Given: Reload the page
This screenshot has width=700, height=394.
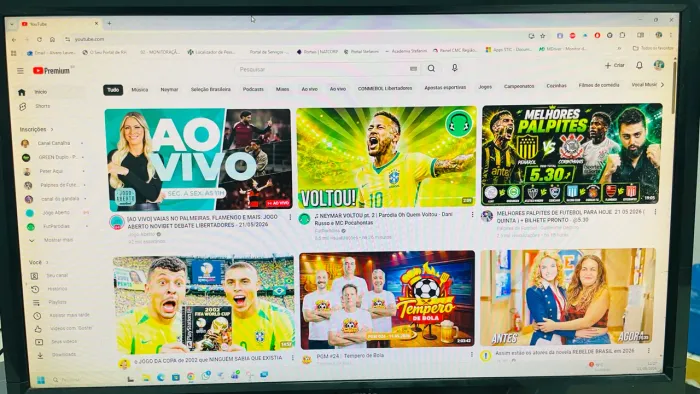Looking at the screenshot, I should 39,40.
